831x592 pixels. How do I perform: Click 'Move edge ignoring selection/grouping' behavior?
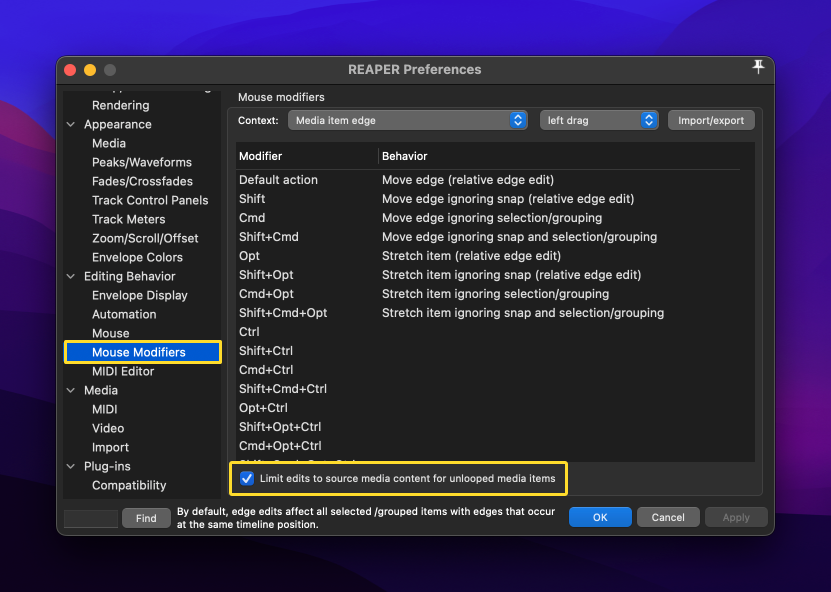(492, 218)
